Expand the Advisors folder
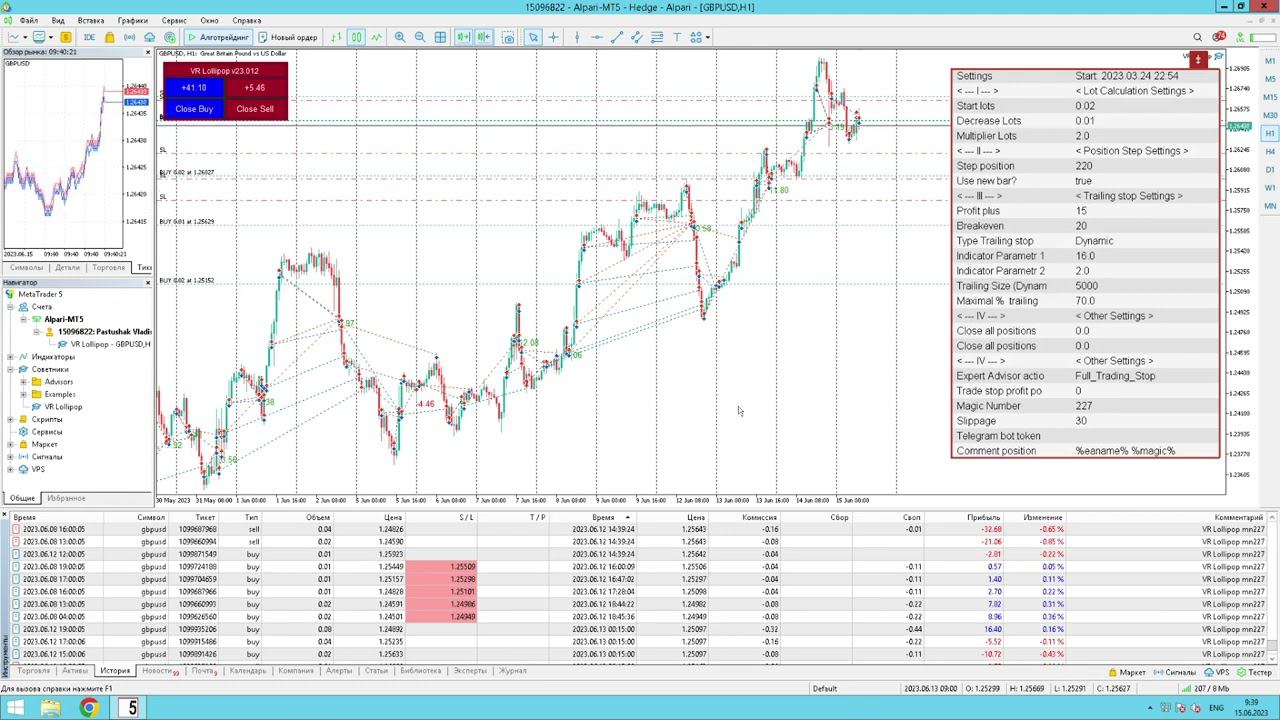This screenshot has height=720, width=1280. click(23, 382)
